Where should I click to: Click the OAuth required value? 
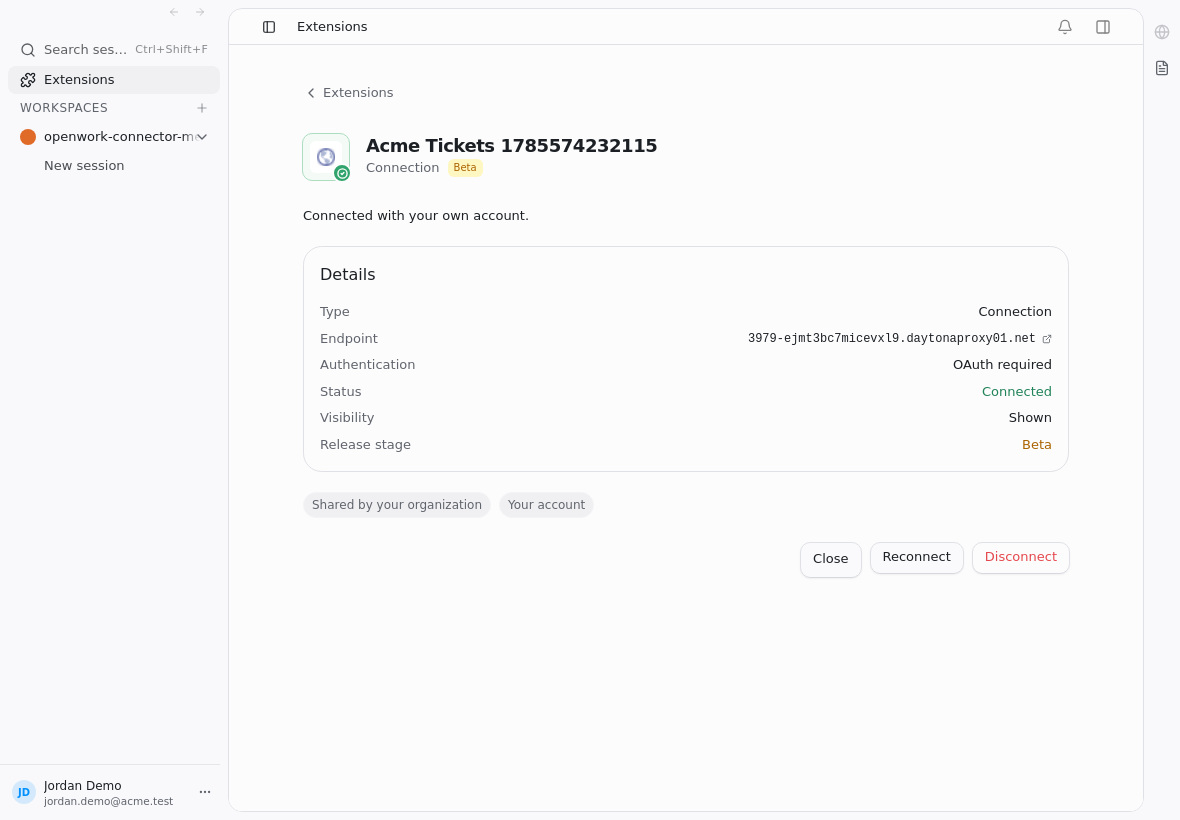click(1002, 365)
